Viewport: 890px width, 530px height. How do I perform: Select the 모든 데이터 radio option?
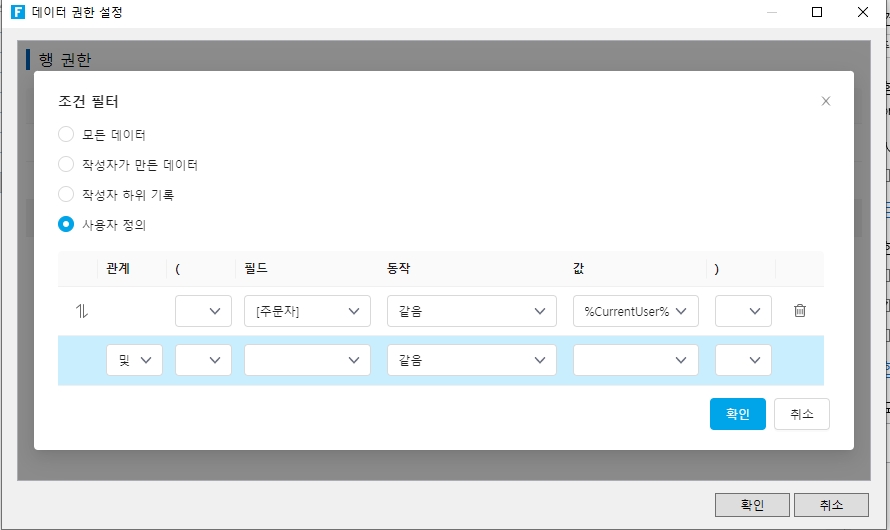(x=66, y=134)
